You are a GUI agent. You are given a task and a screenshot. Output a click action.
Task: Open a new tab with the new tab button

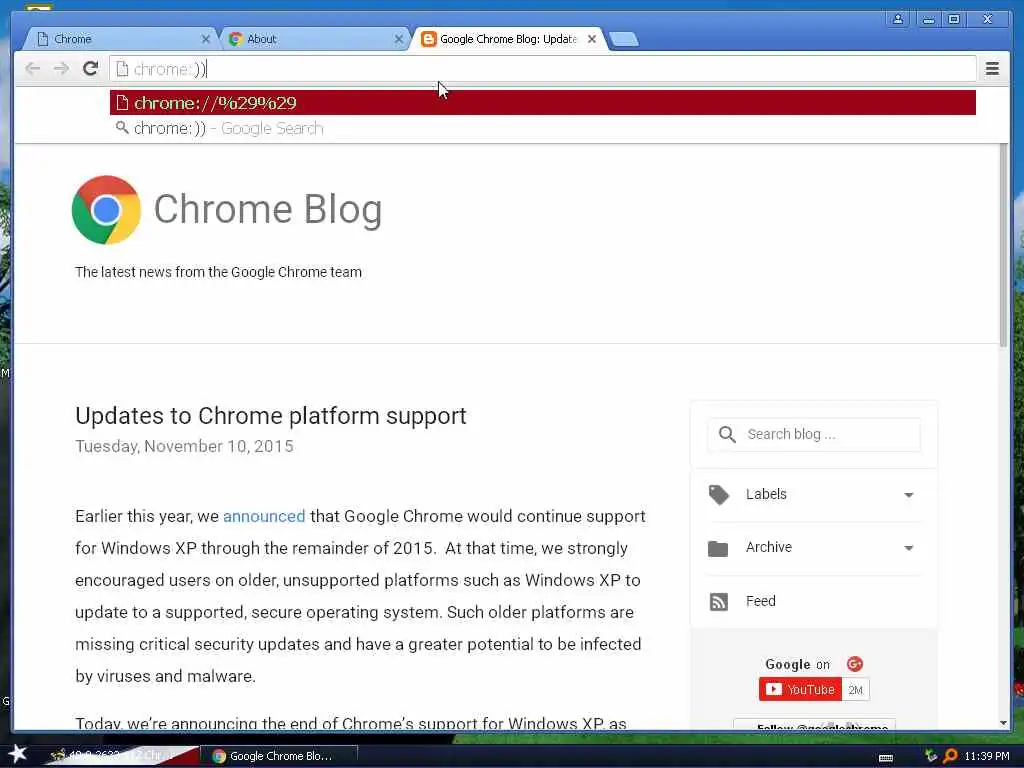624,39
